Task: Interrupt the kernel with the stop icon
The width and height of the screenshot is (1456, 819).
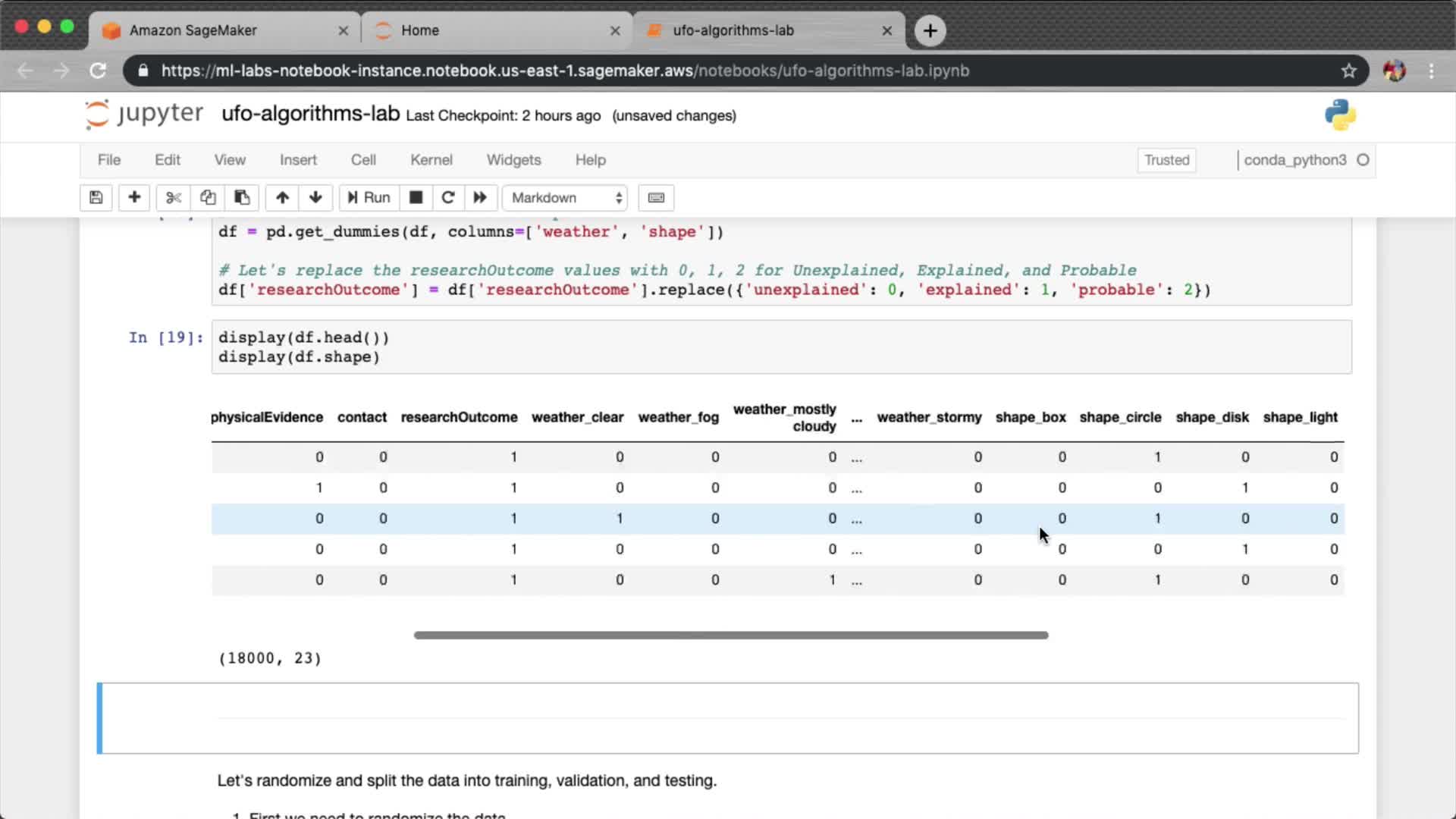Action: click(x=416, y=198)
